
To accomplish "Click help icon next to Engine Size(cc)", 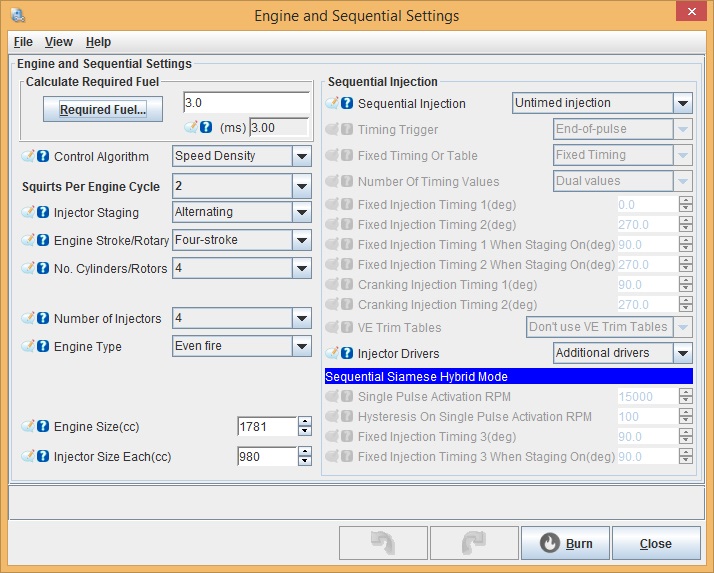I will (x=43, y=427).
